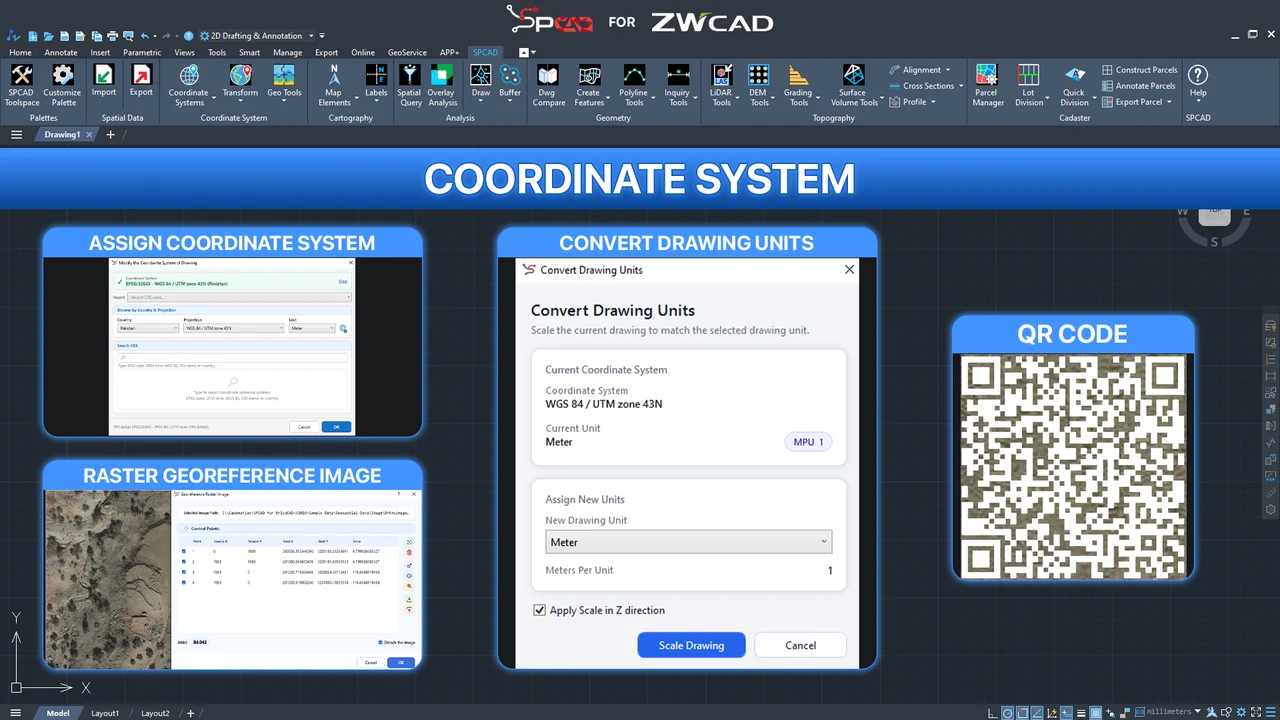Open the SPCAD Toolspace palette
Image resolution: width=1280 pixels, height=720 pixels.
22,85
